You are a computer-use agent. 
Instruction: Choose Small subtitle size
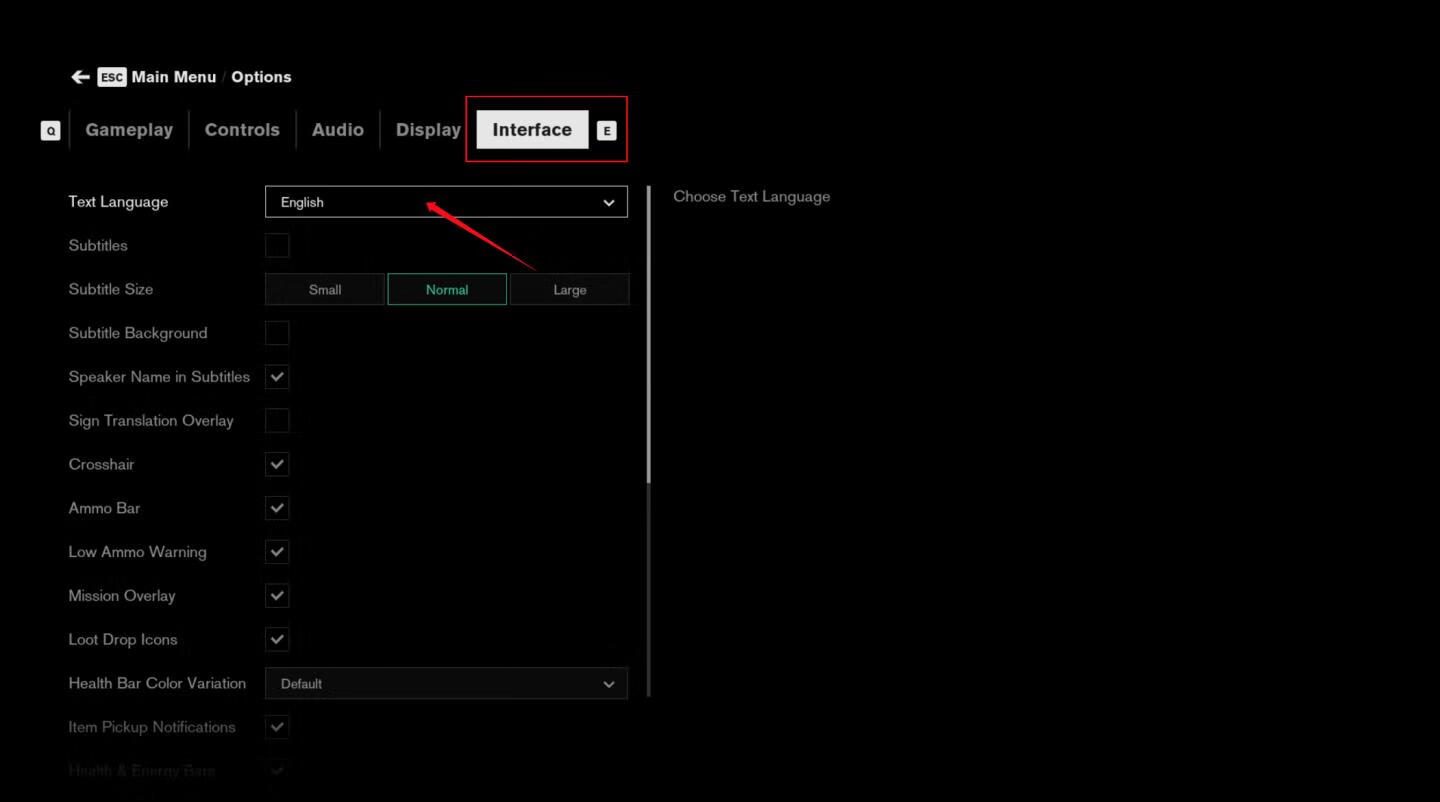click(325, 290)
